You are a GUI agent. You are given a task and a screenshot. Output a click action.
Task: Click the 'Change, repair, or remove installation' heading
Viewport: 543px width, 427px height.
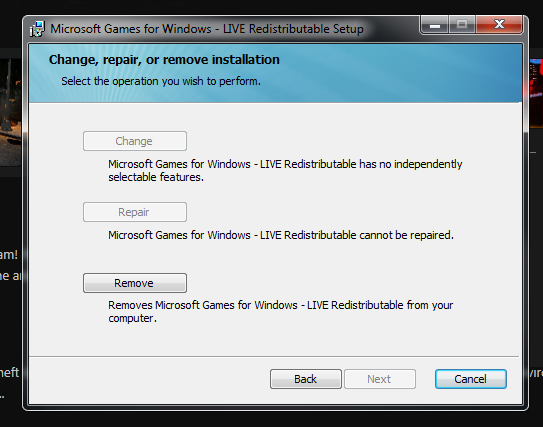tap(164, 60)
